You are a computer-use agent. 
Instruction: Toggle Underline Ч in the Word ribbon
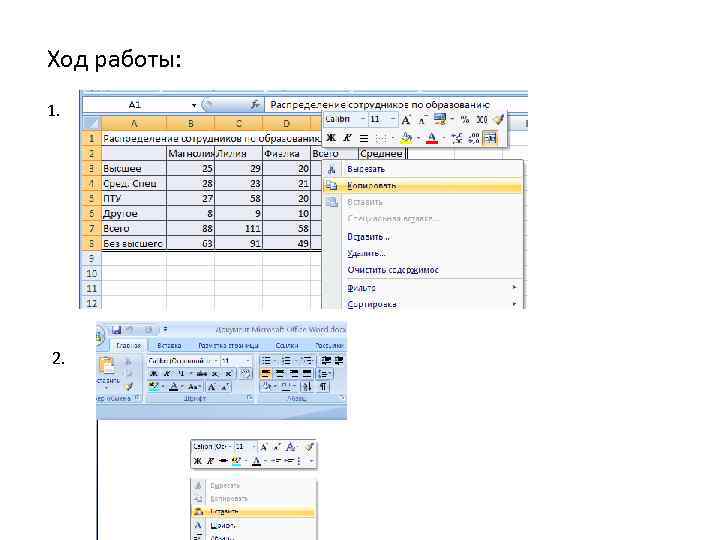click(181, 374)
